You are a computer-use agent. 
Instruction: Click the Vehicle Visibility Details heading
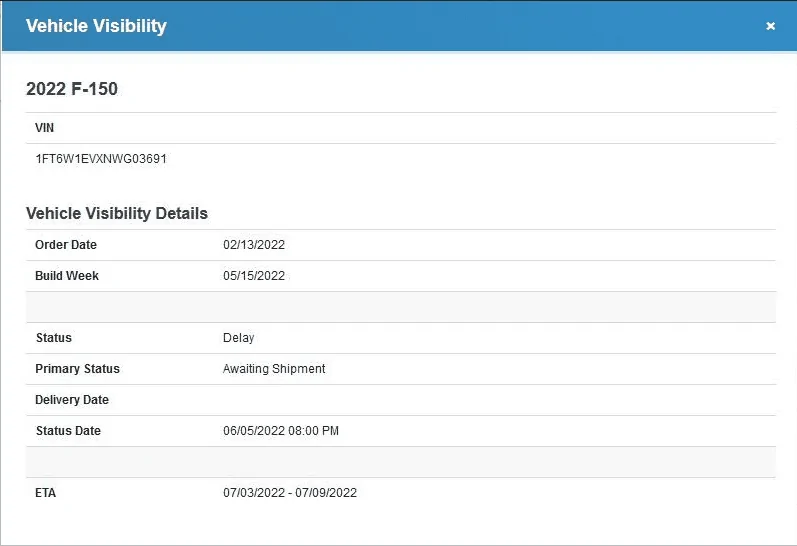coord(117,213)
